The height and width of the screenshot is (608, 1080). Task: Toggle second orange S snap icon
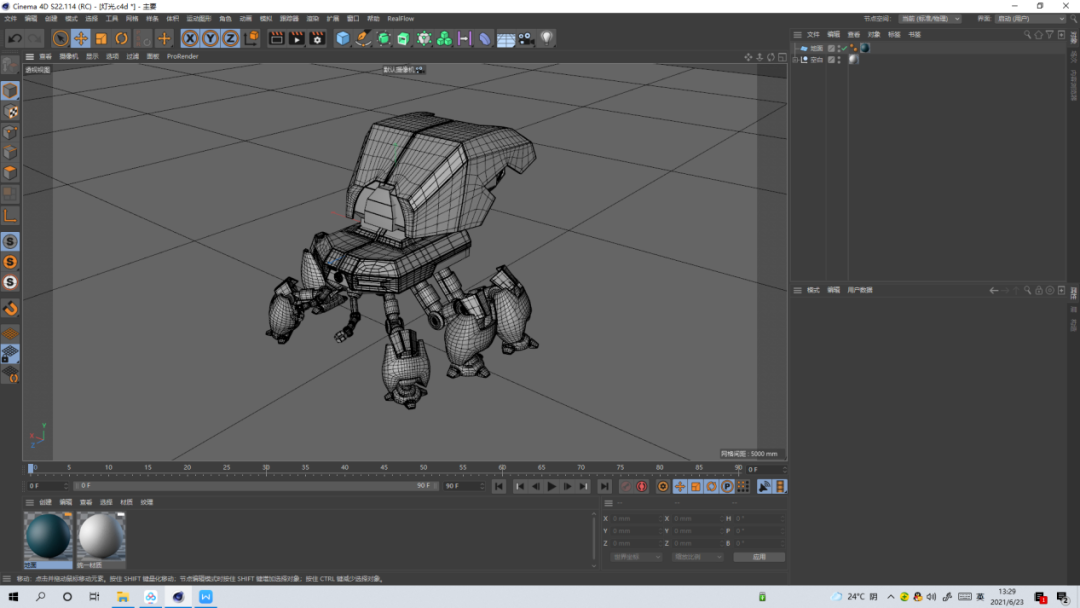point(10,262)
